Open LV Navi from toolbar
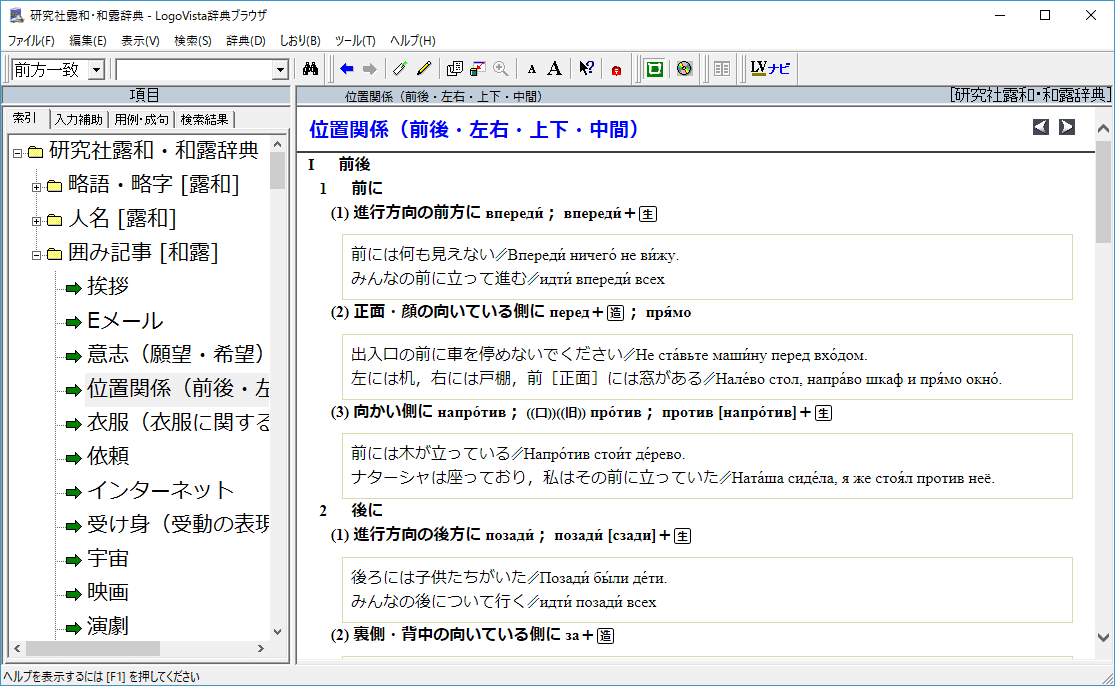The image size is (1115, 686). tap(770, 69)
